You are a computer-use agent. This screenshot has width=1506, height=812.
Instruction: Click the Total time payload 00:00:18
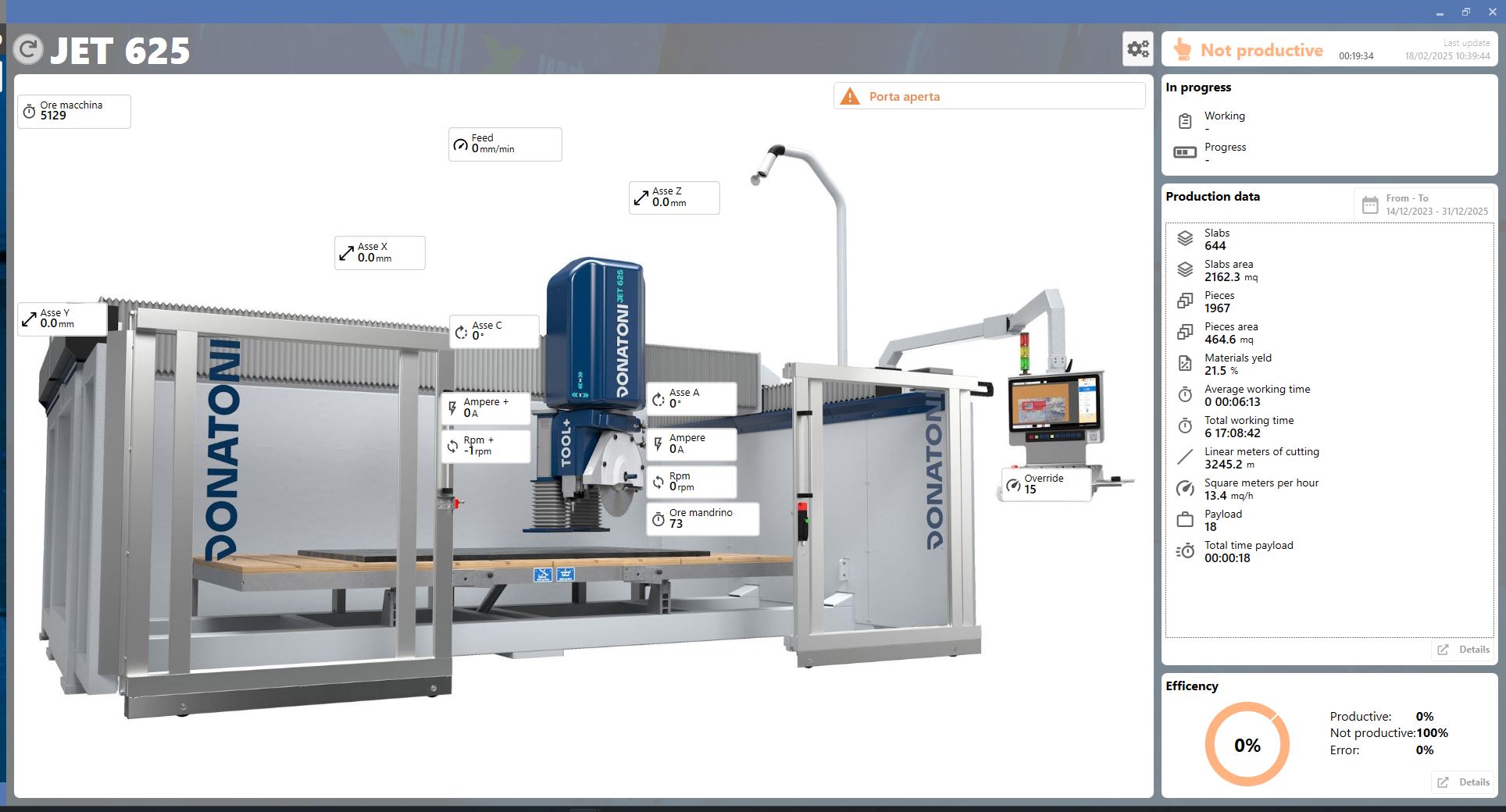click(x=1227, y=558)
